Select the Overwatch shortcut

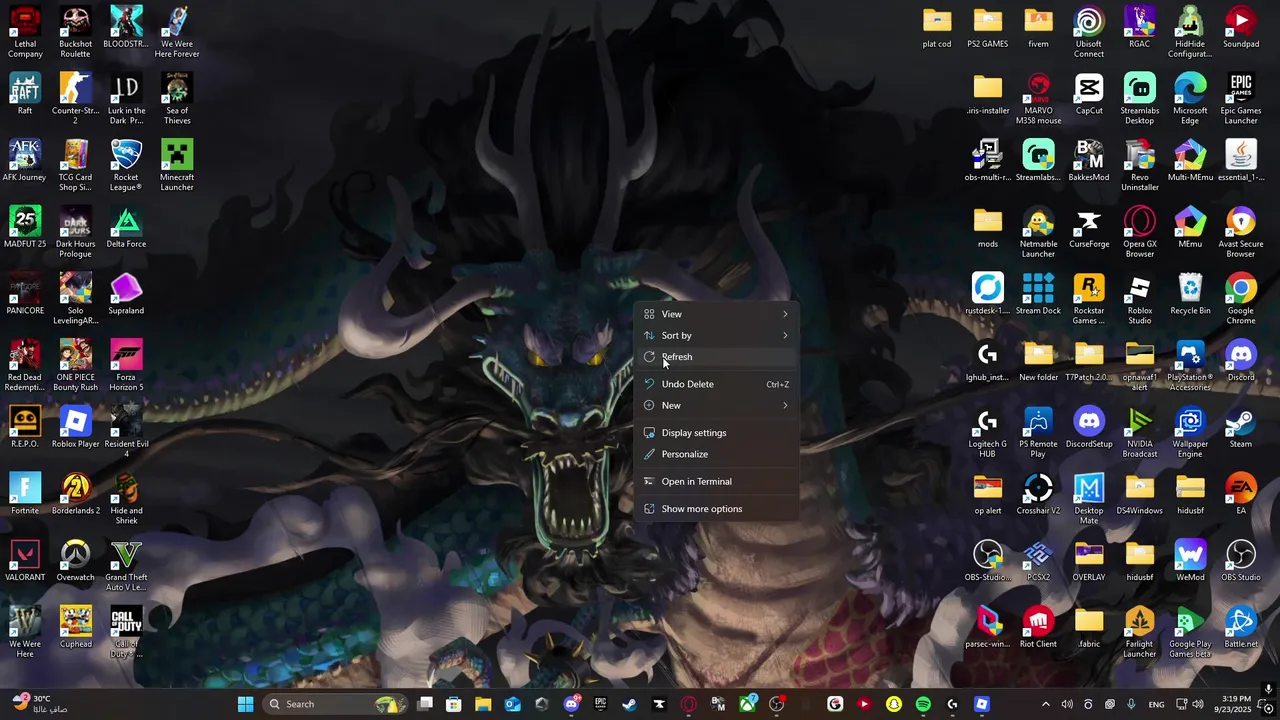[75, 561]
